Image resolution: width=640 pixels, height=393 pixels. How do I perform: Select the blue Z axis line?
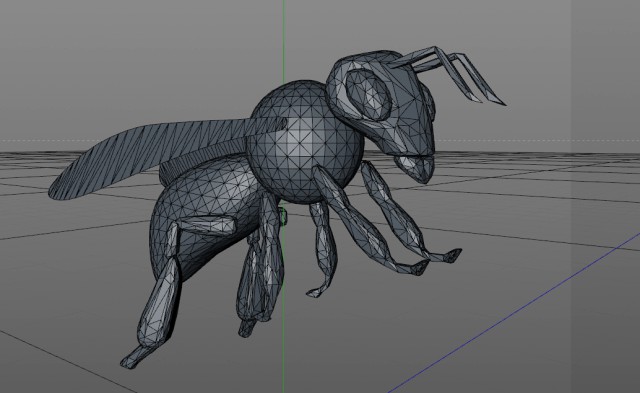(514, 312)
